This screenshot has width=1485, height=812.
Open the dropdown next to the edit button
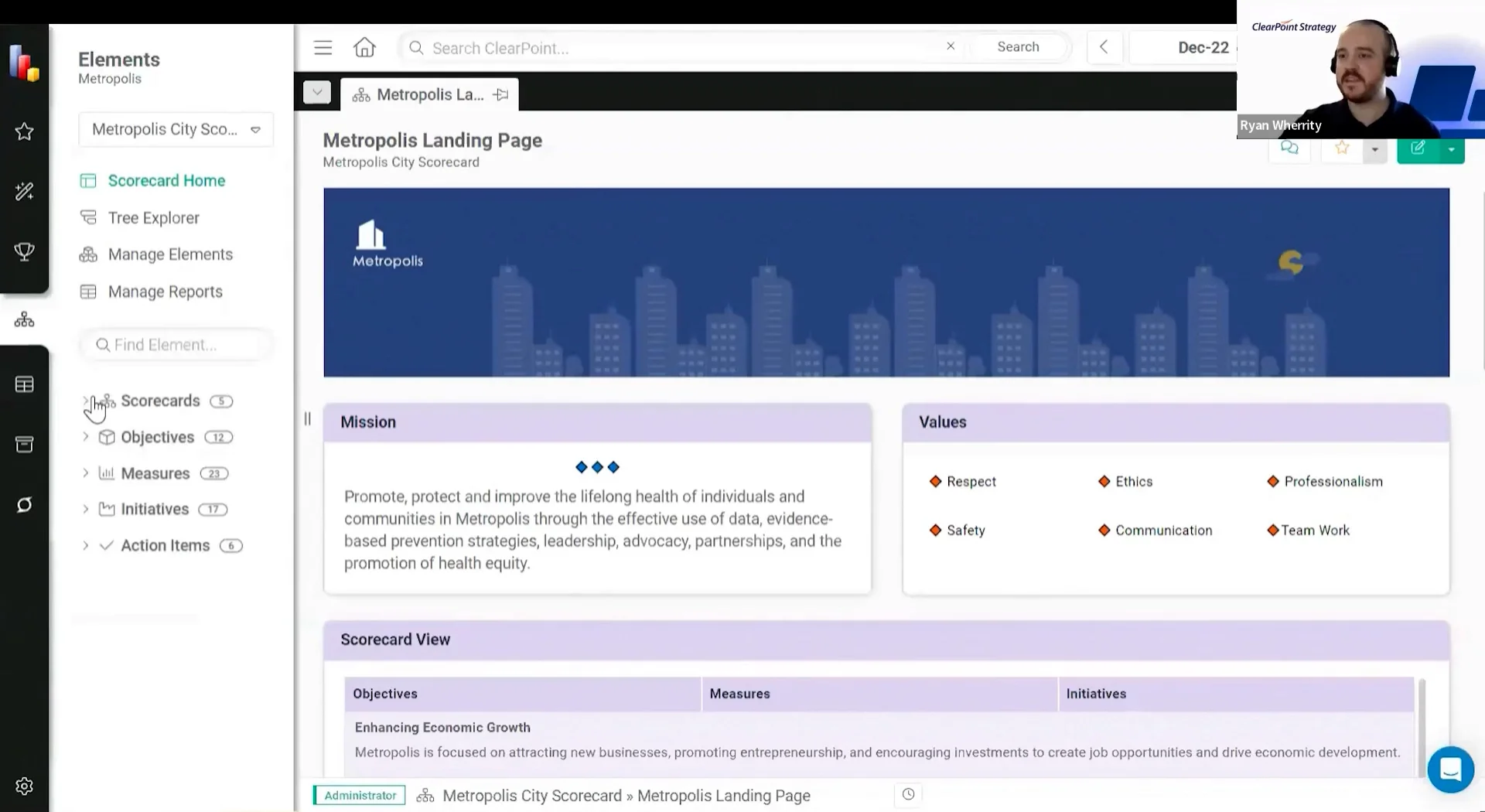1450,149
